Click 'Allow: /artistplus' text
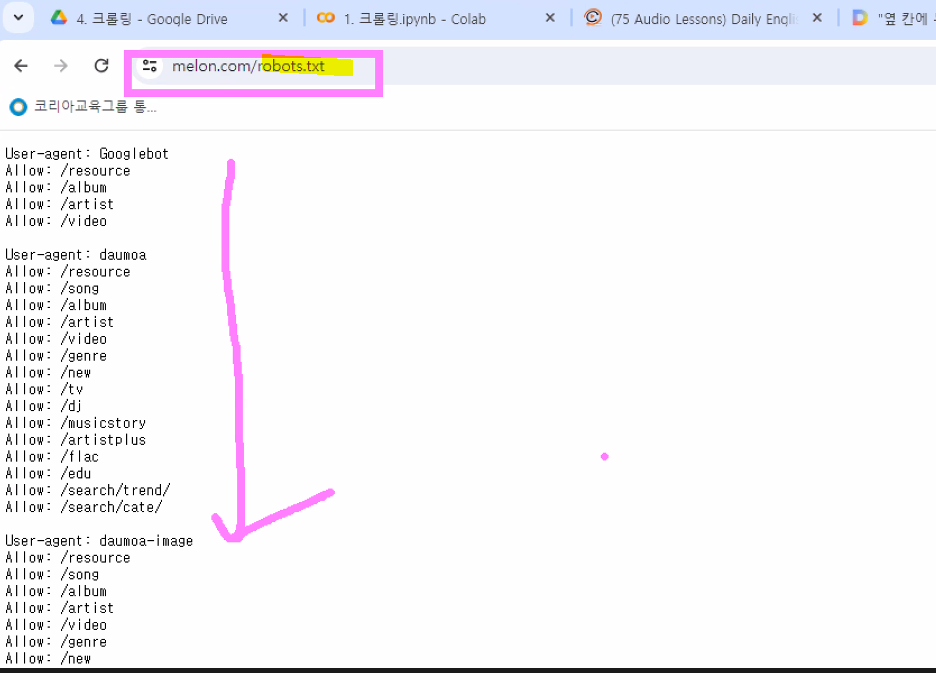The width and height of the screenshot is (936, 673). (76, 440)
